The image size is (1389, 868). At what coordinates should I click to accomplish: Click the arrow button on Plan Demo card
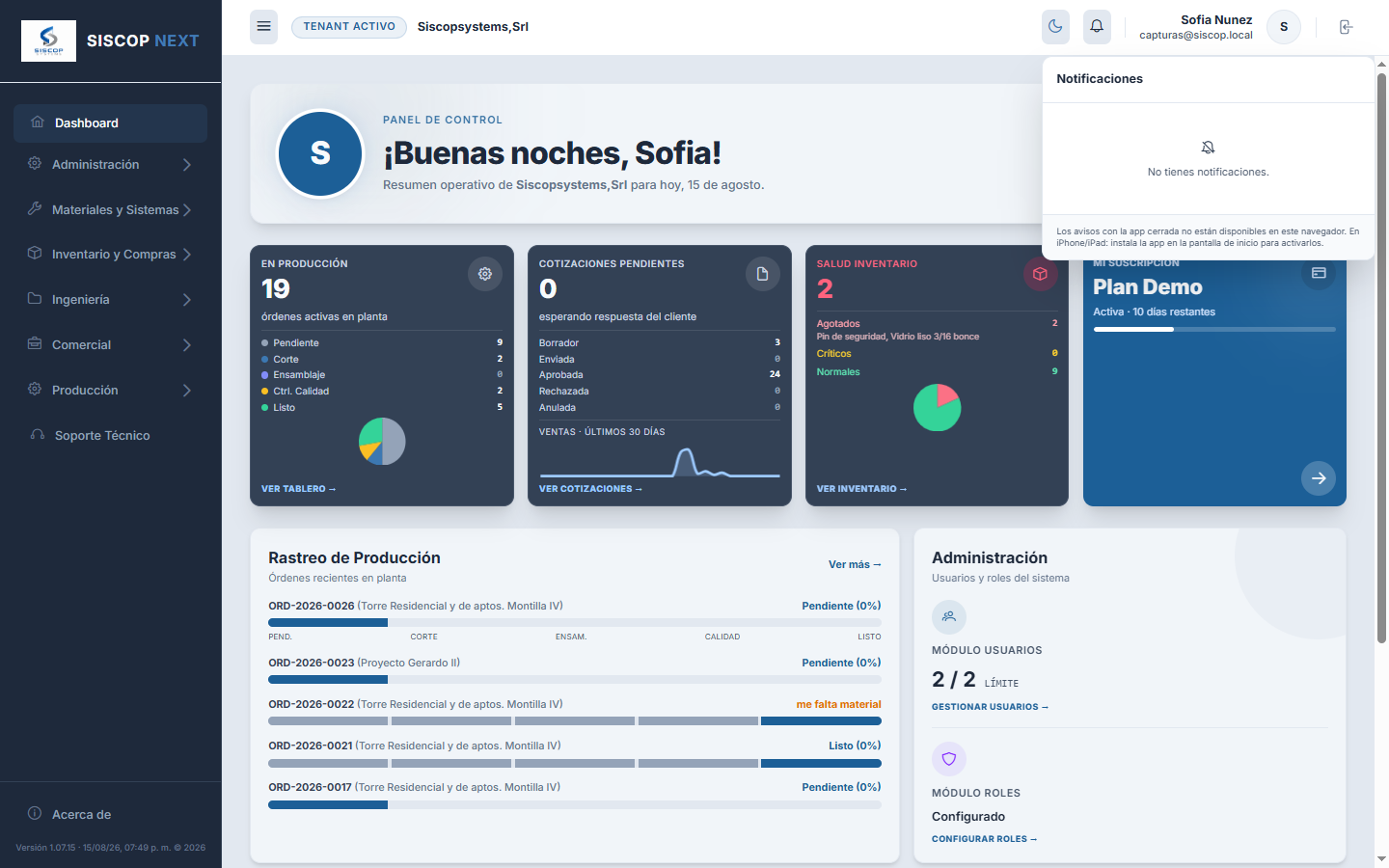pyautogui.click(x=1319, y=478)
